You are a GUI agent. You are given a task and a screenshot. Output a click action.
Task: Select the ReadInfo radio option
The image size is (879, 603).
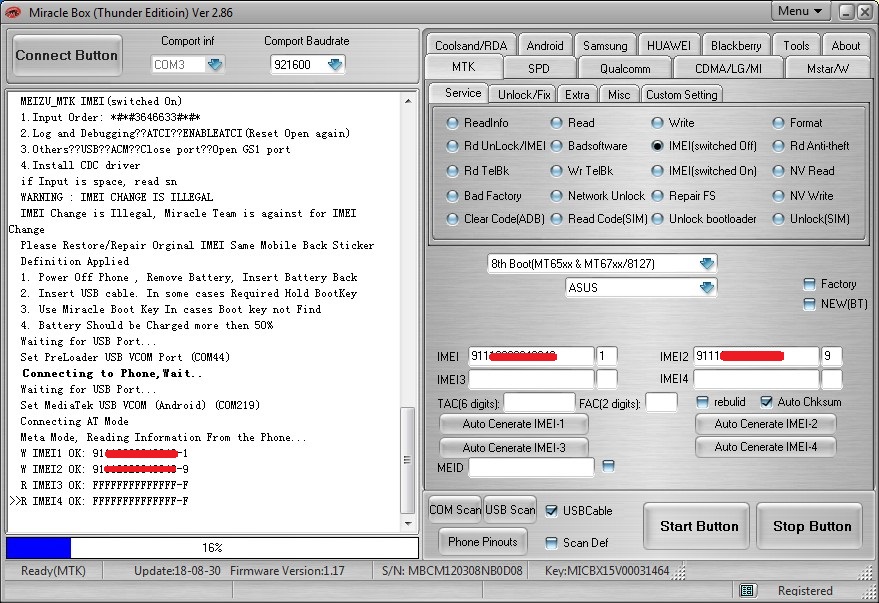coord(452,123)
